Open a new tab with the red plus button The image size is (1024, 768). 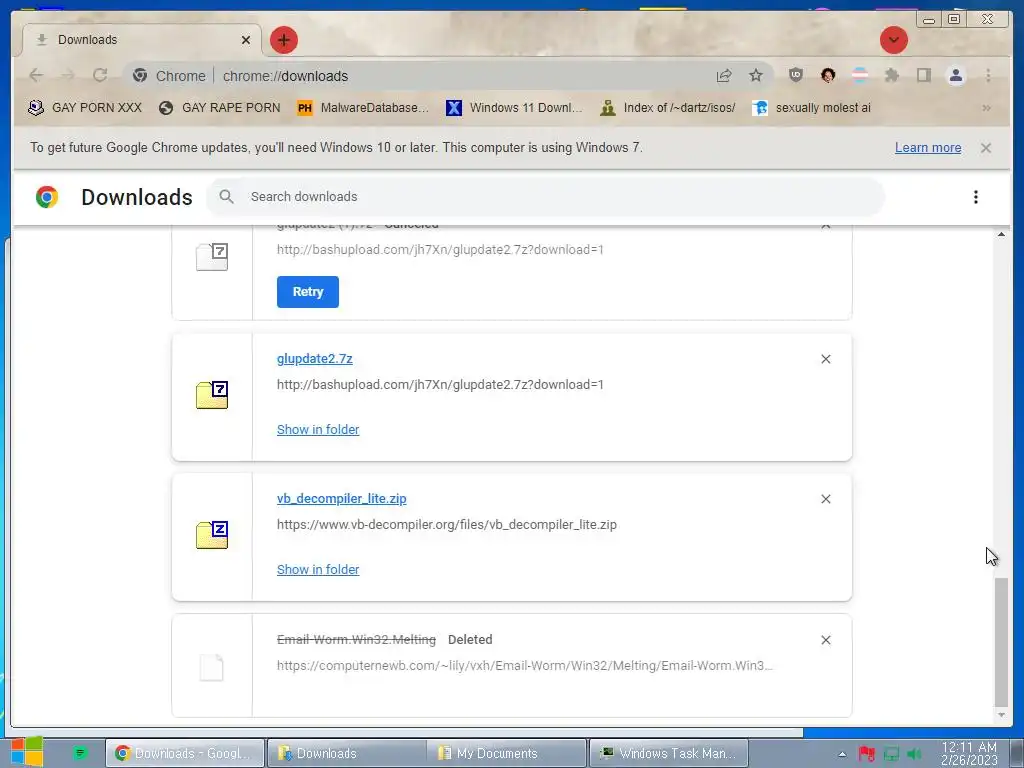click(x=283, y=40)
